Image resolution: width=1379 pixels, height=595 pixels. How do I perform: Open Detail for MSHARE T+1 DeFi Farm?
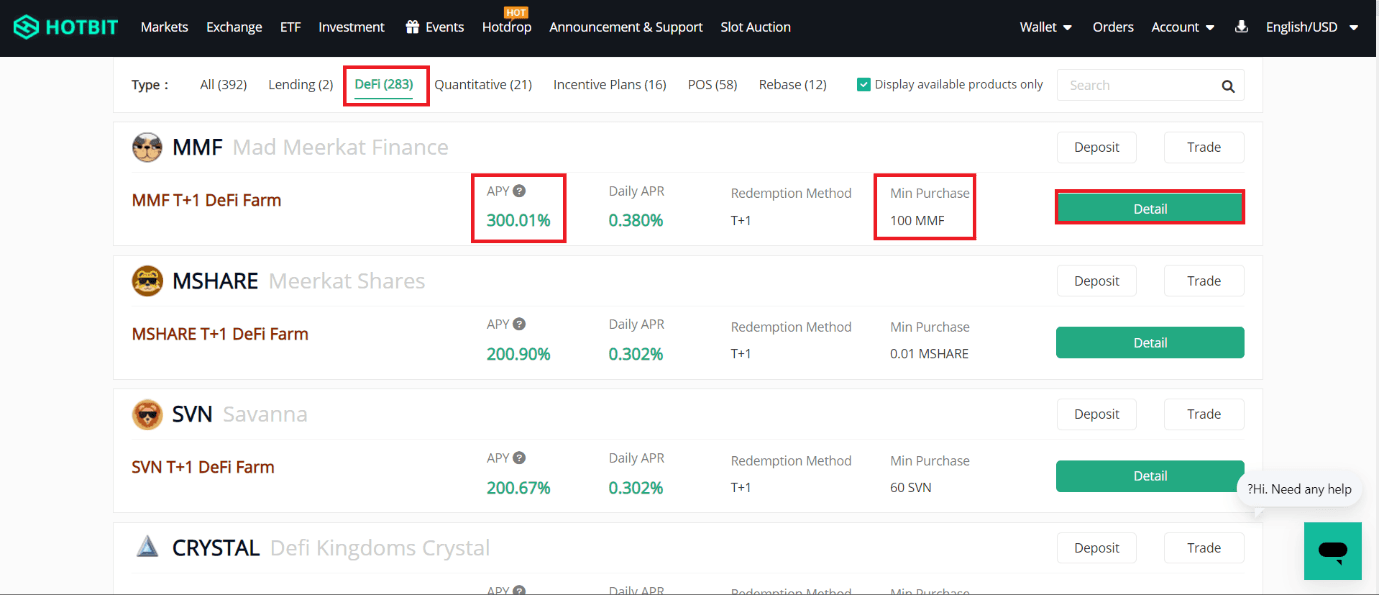tap(1150, 342)
